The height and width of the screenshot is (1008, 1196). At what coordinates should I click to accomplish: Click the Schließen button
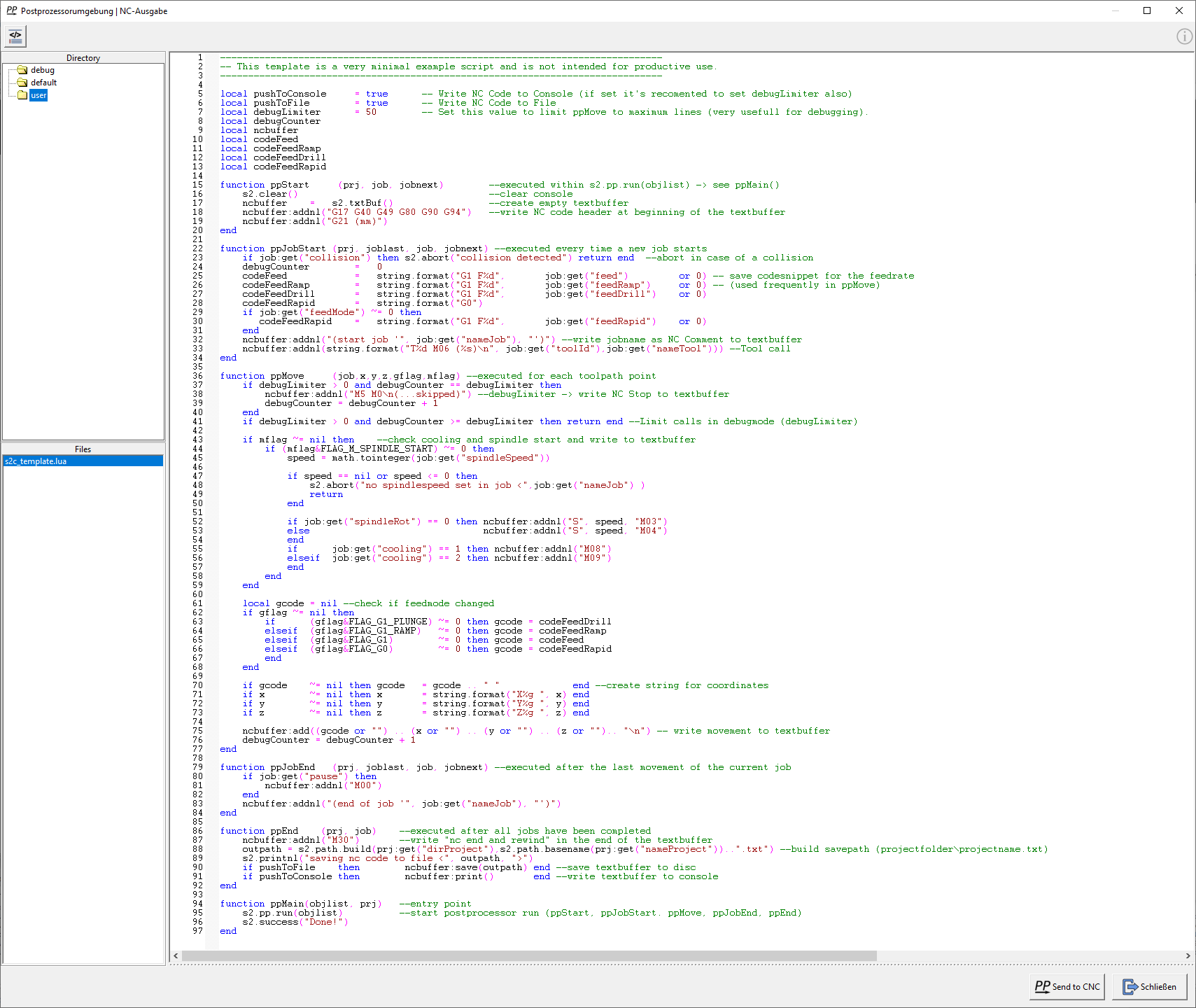1150,986
